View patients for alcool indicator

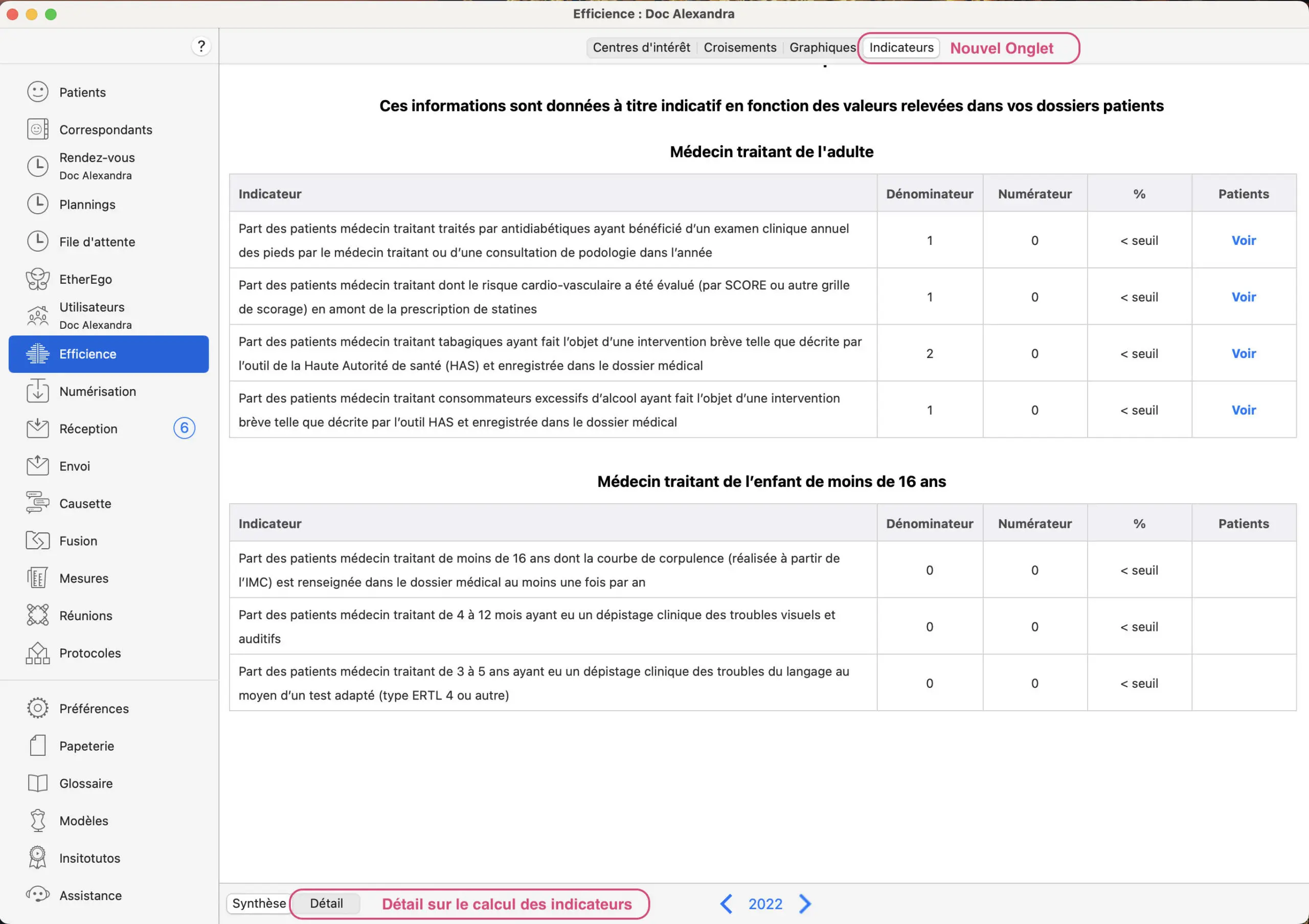coord(1244,410)
